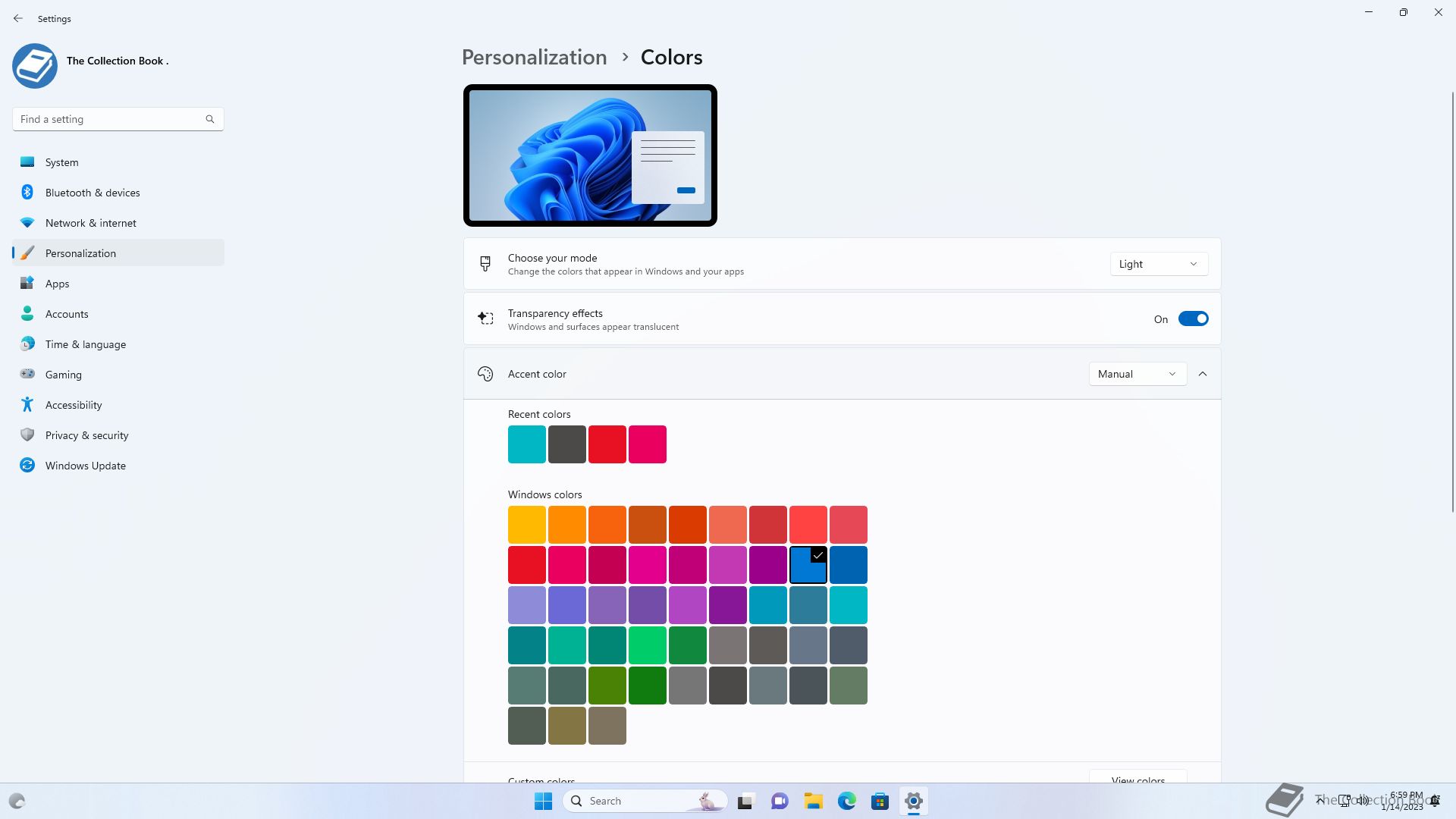The image size is (1456, 819).
Task: Click the Bluetooth icon in sidebar
Action: (x=27, y=192)
